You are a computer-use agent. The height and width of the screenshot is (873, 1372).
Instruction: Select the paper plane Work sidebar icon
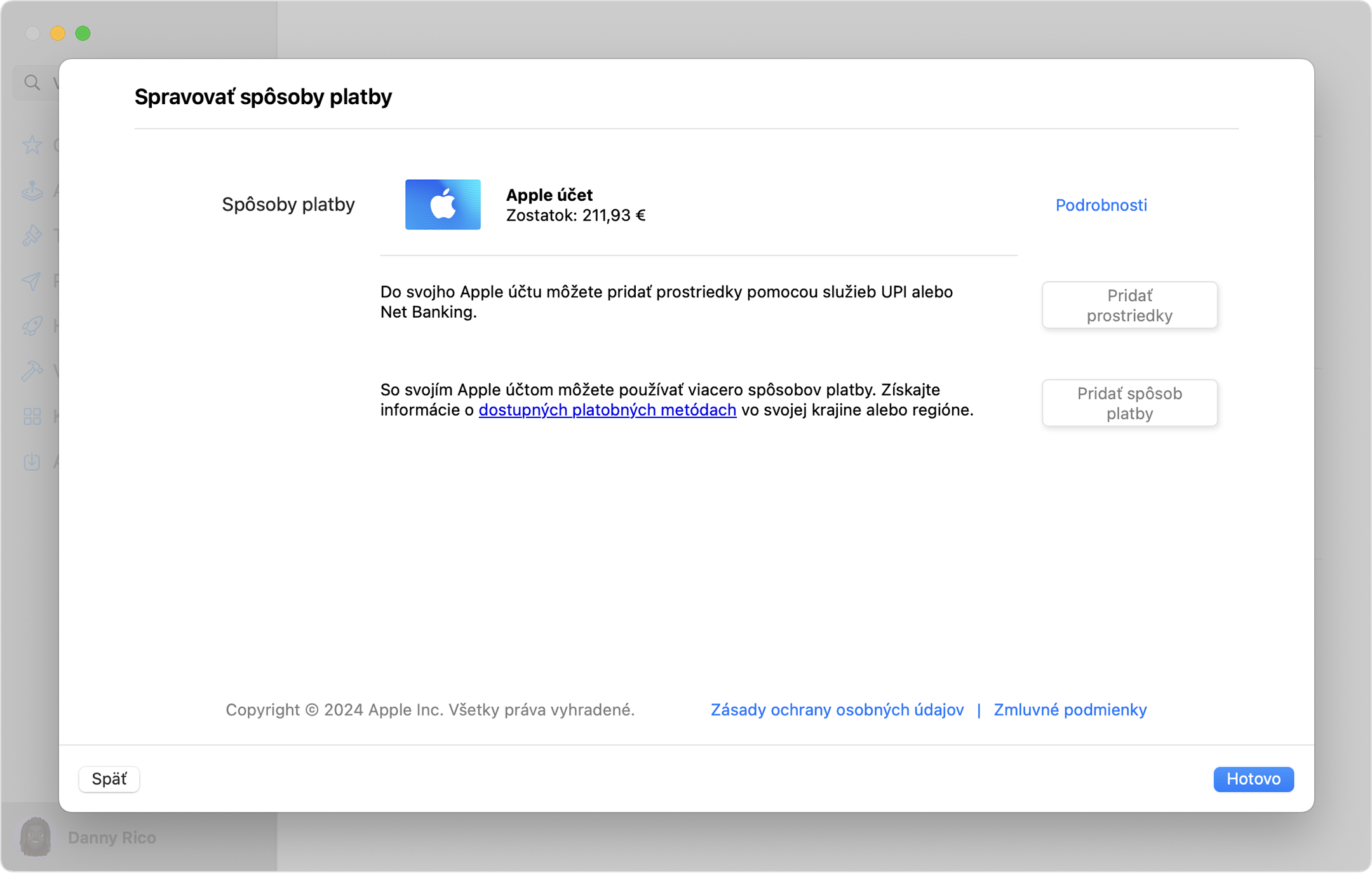(x=32, y=281)
